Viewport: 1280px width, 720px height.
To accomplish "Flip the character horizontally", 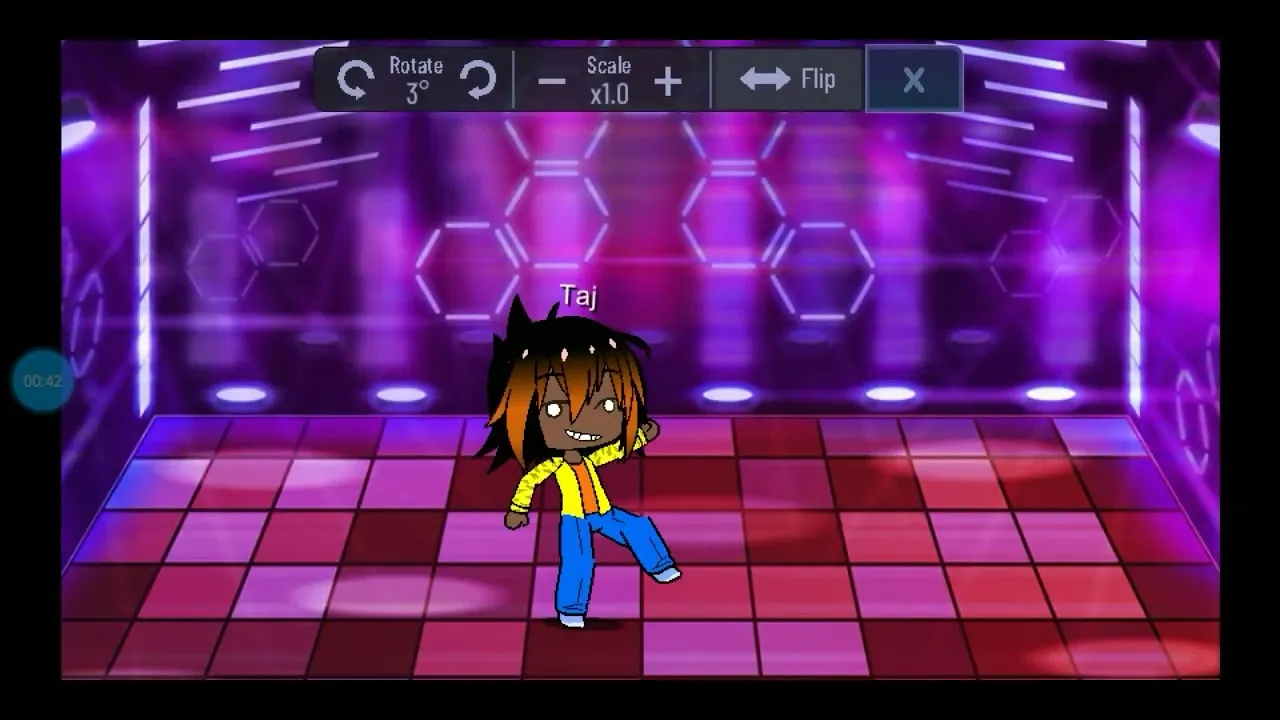I will (x=788, y=79).
